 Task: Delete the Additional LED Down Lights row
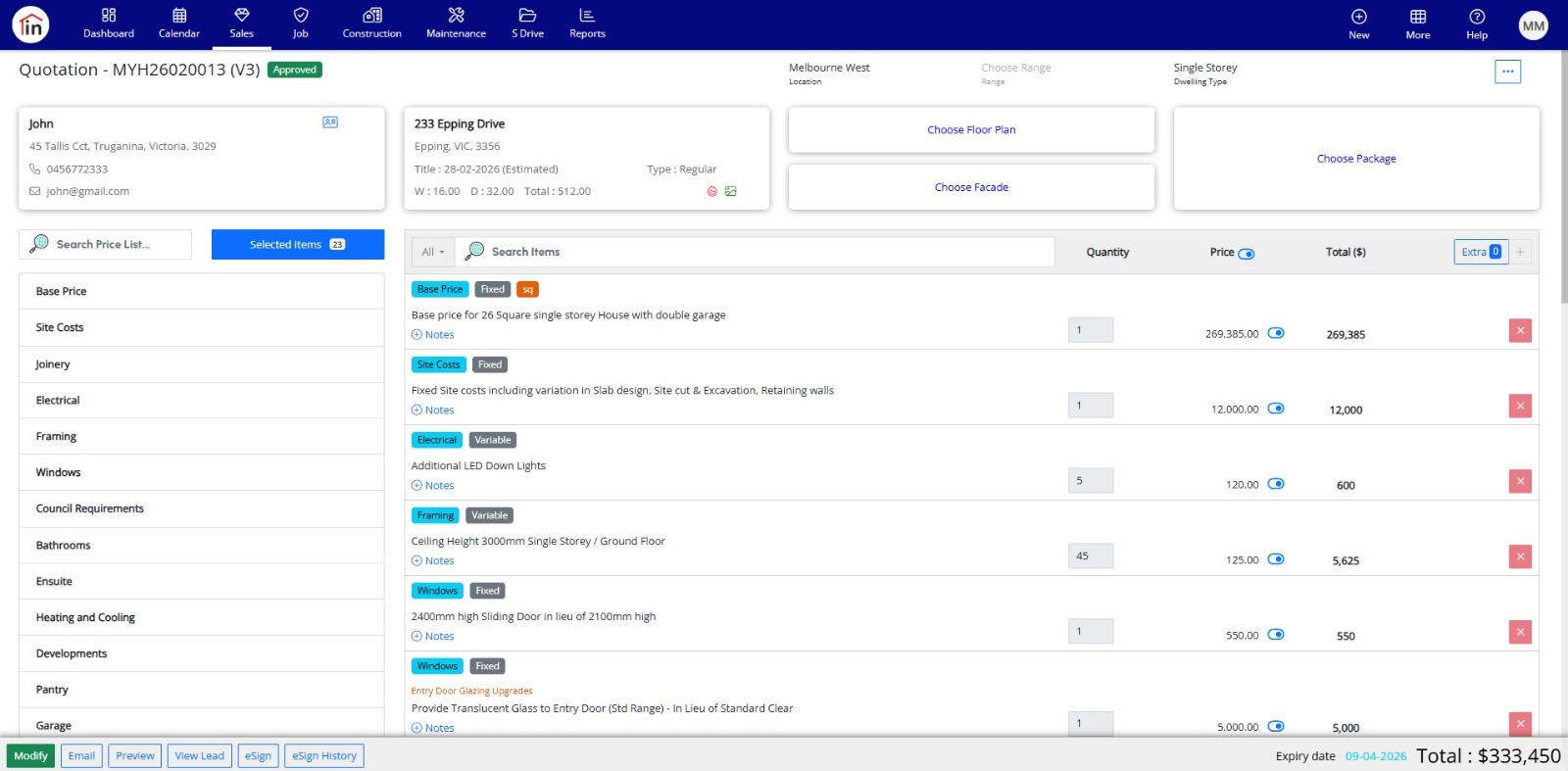point(1519,482)
